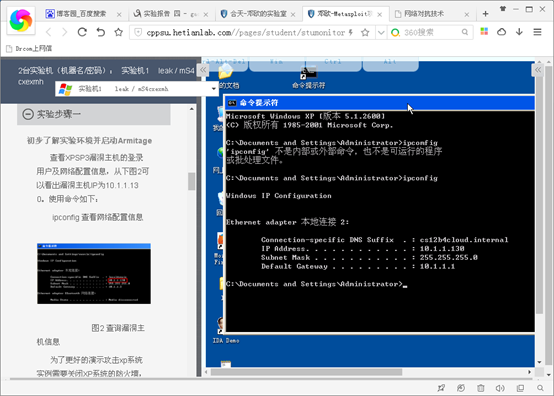This screenshot has width=554, height=396.
Task: Select the 邓欣-Metasploit tab
Action: tap(346, 14)
